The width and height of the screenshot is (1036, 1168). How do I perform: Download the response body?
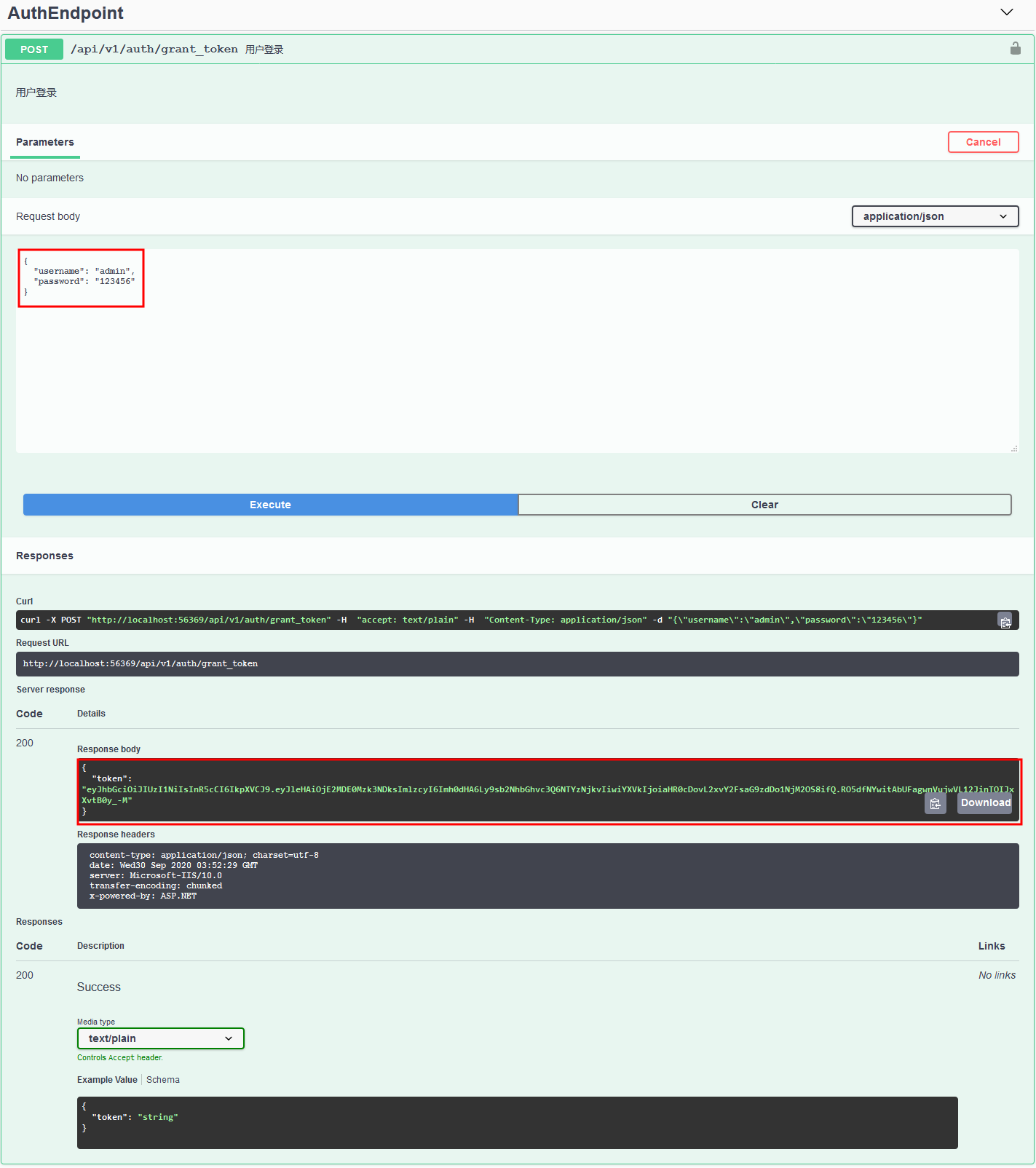point(985,802)
